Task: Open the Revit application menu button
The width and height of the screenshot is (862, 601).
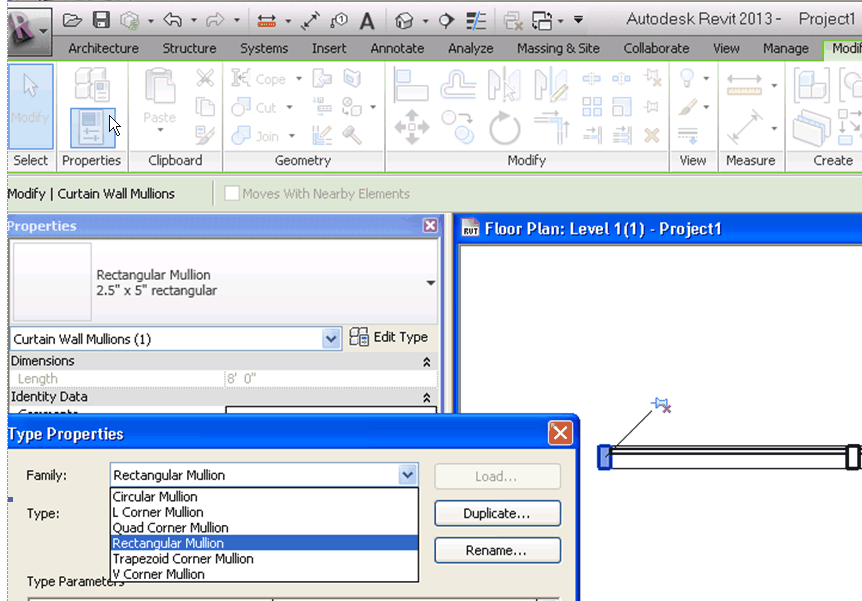Action: click(x=30, y=31)
